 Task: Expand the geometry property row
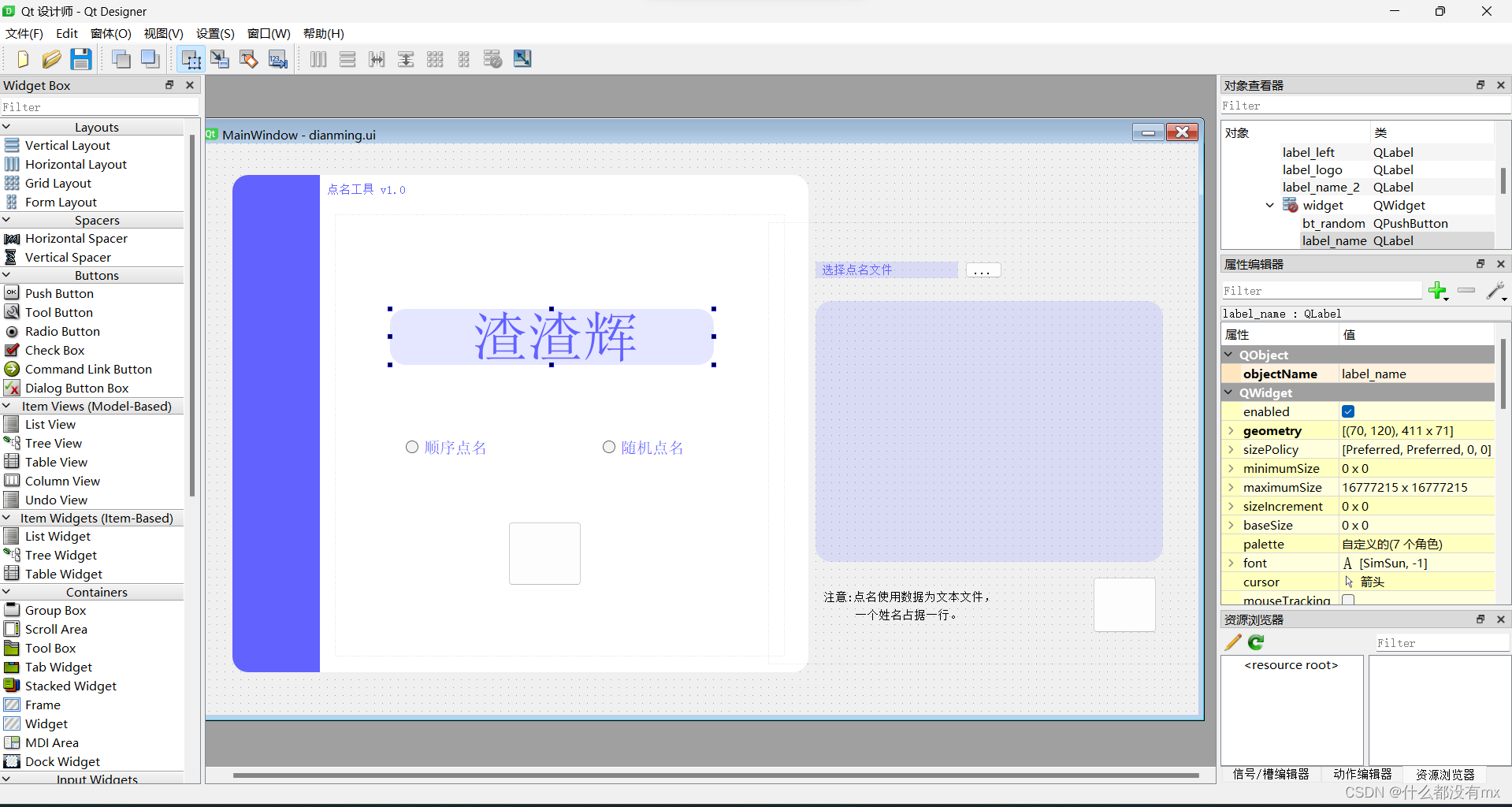1231,430
